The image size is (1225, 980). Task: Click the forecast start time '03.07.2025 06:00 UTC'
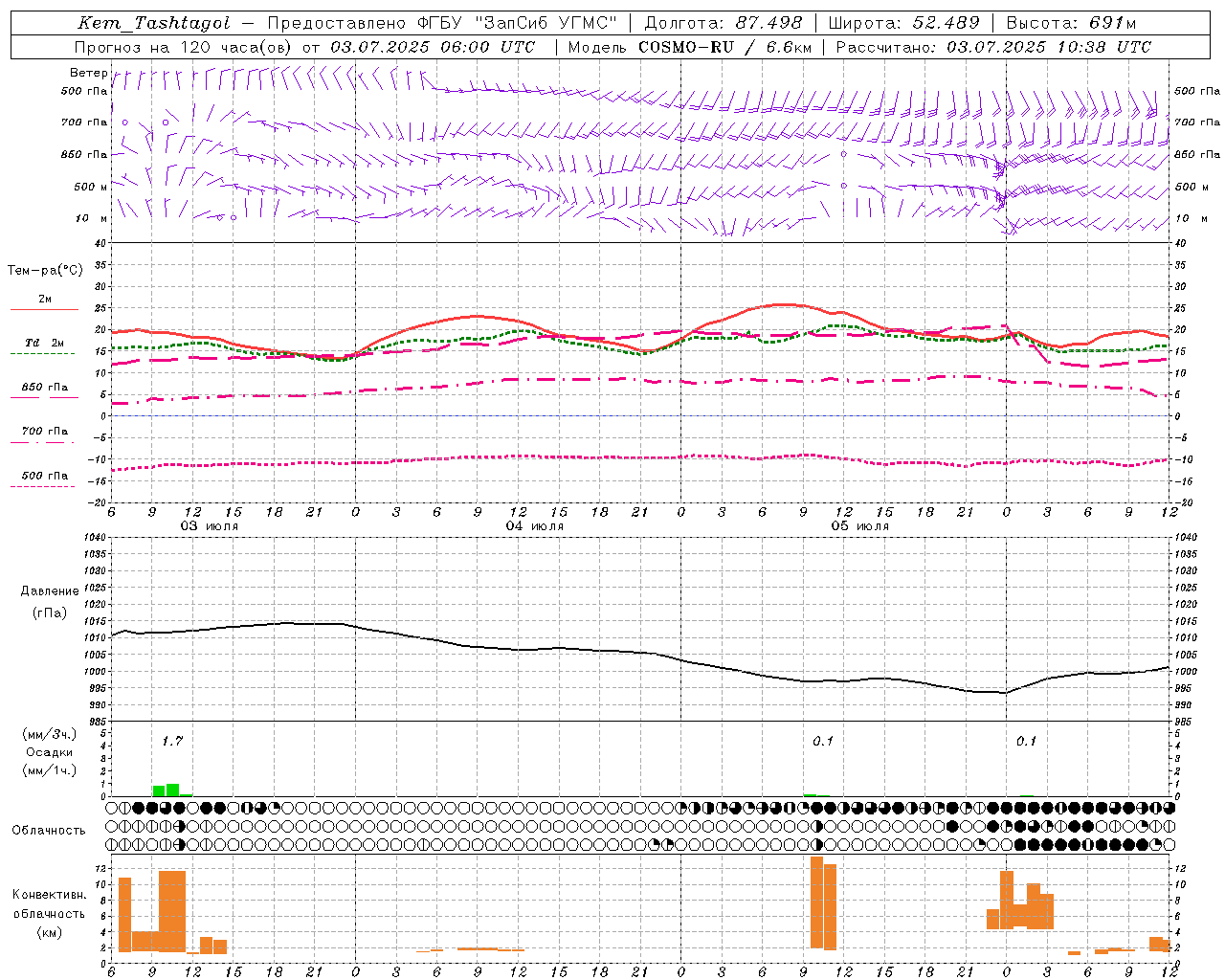tap(432, 47)
